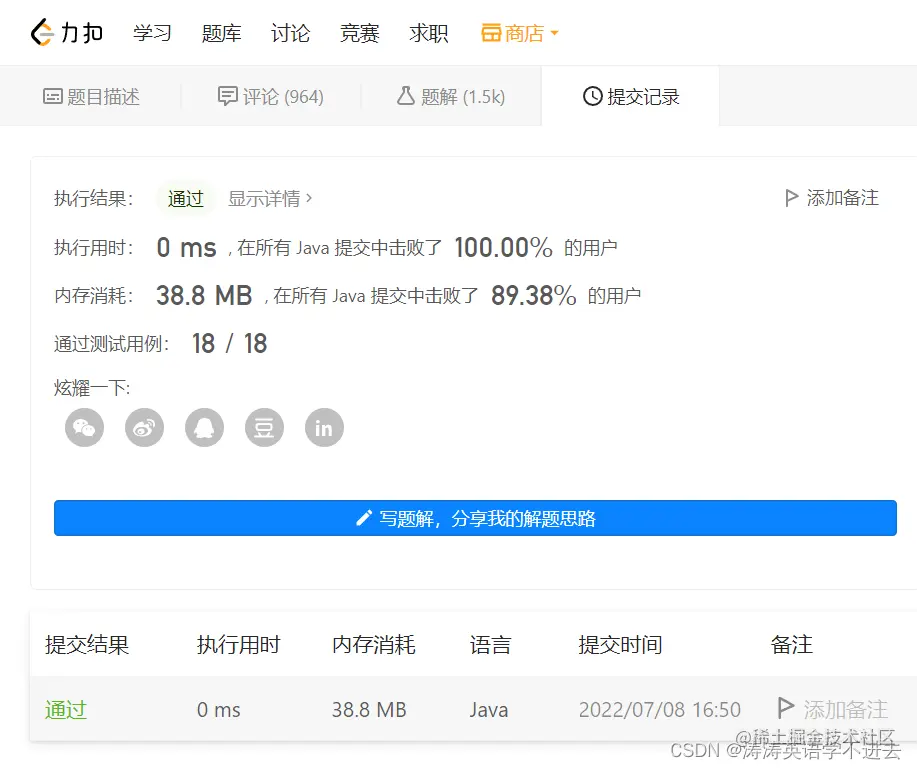Click the 100.00% runtime percentile
The image size is (917, 769).
coord(504,247)
